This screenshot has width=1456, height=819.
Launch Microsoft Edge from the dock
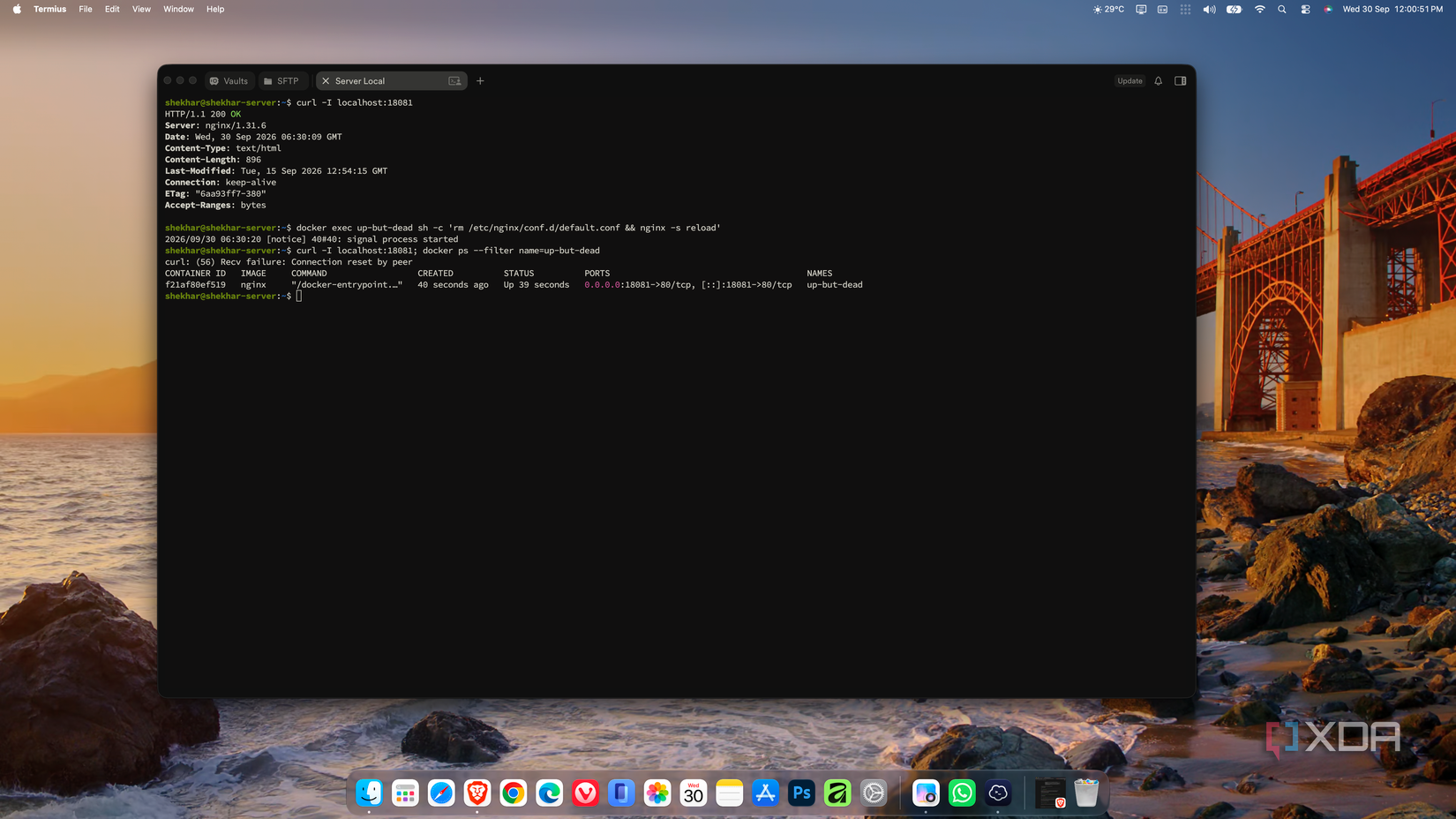(x=550, y=793)
